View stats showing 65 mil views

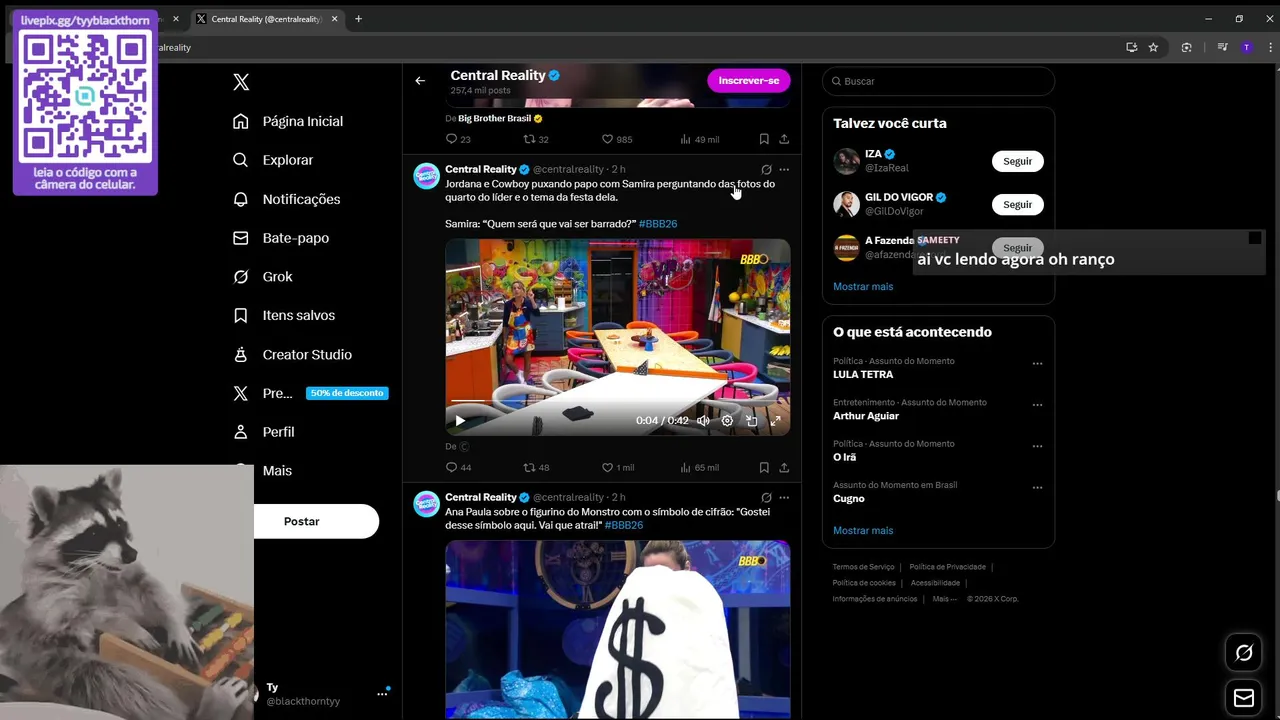point(699,467)
